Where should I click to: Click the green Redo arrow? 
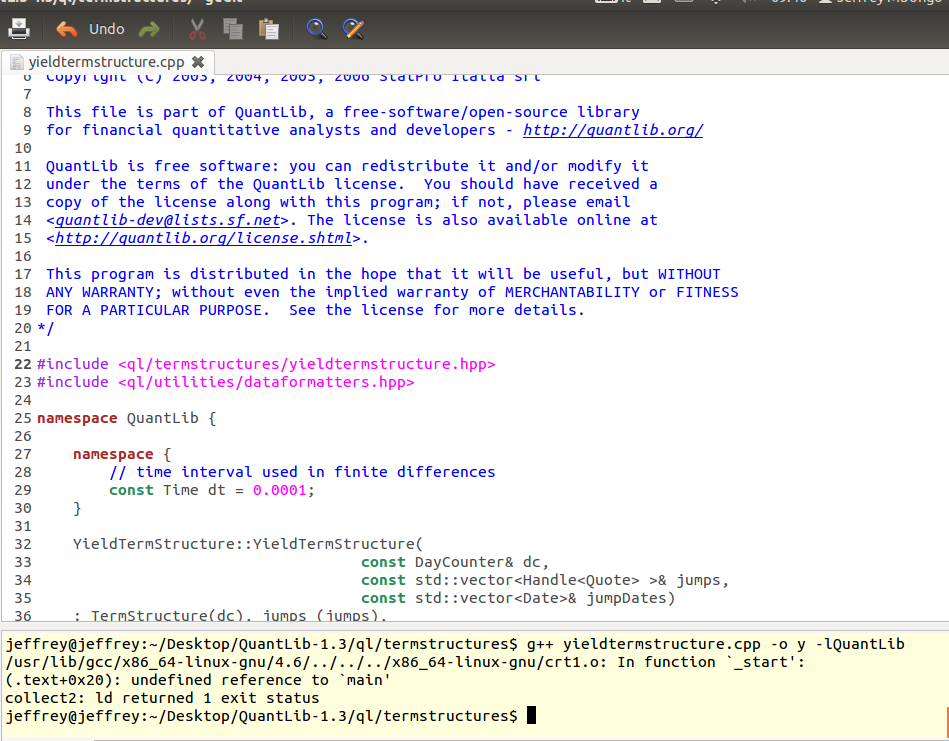click(x=149, y=29)
